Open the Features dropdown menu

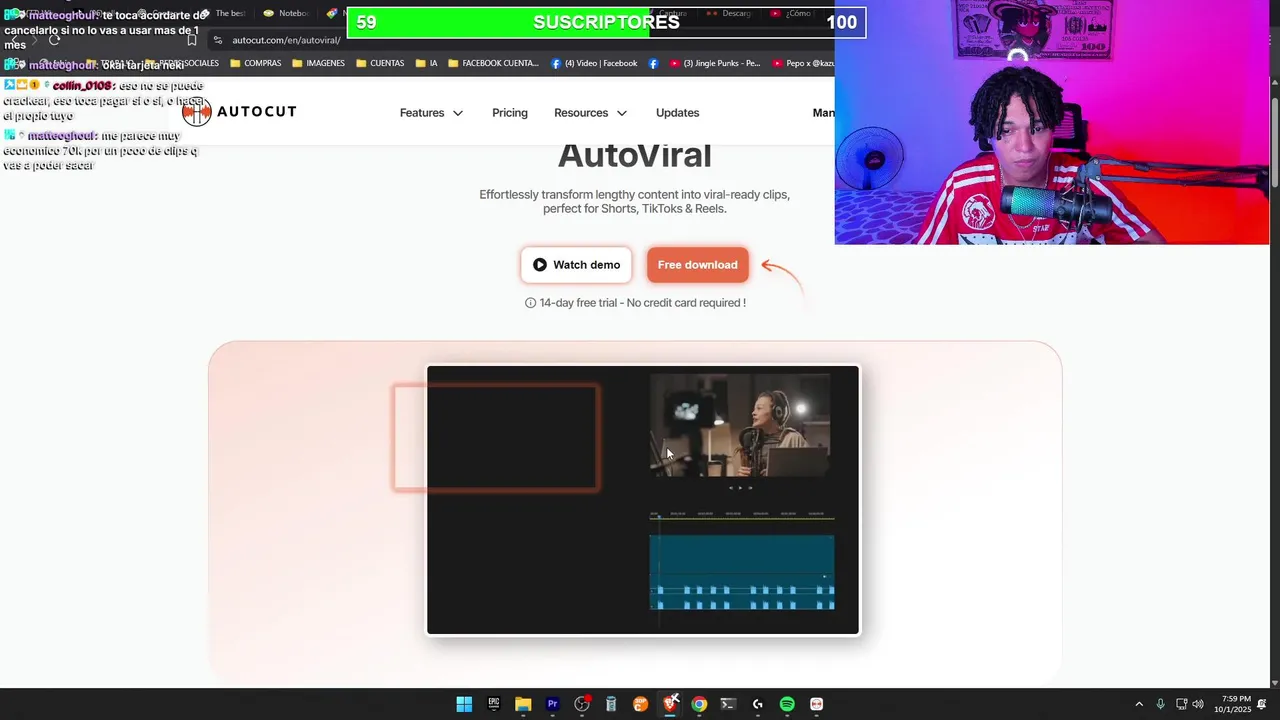431,113
